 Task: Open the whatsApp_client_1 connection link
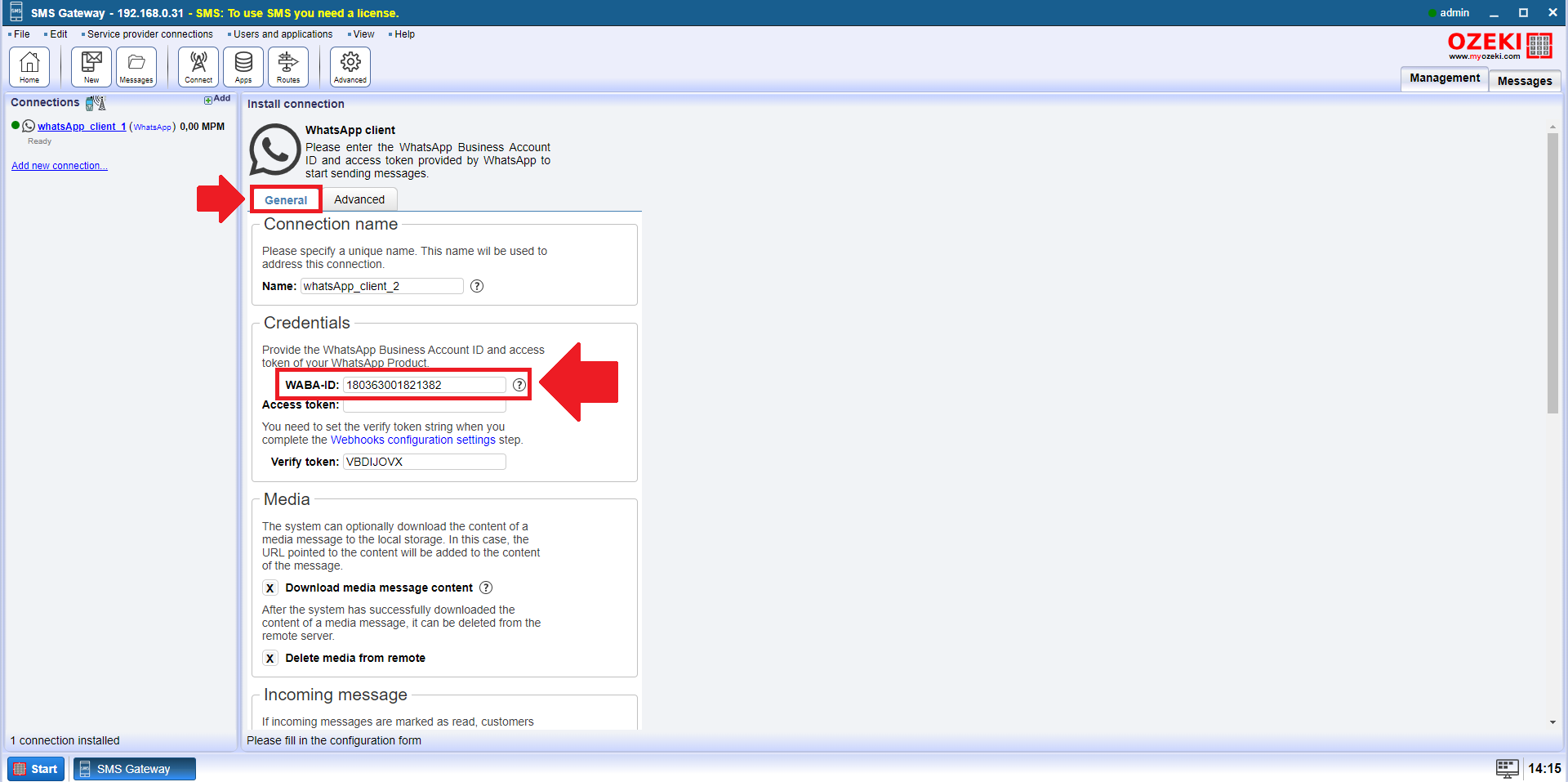82,127
